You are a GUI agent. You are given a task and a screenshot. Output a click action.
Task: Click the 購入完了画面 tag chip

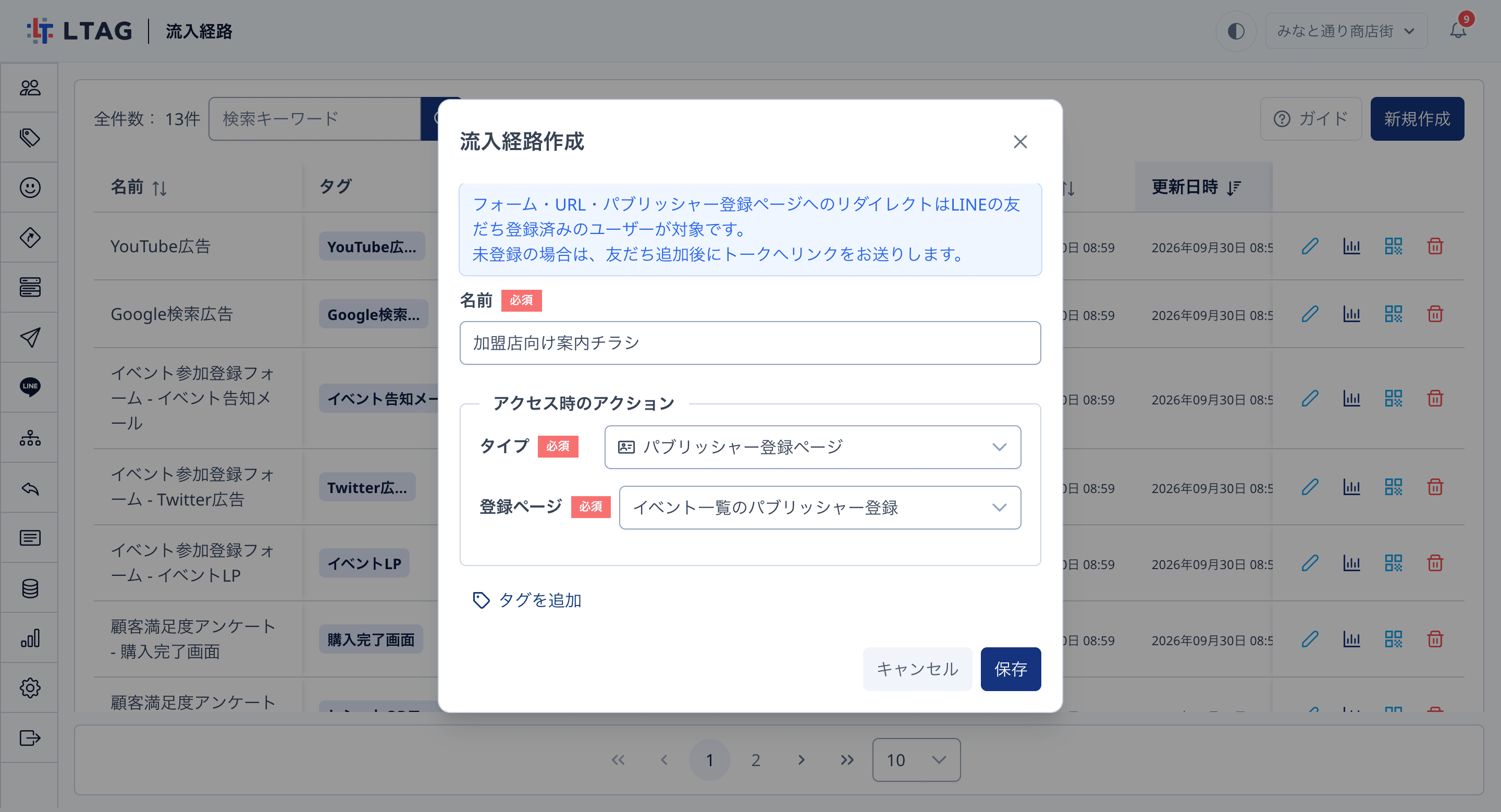371,639
